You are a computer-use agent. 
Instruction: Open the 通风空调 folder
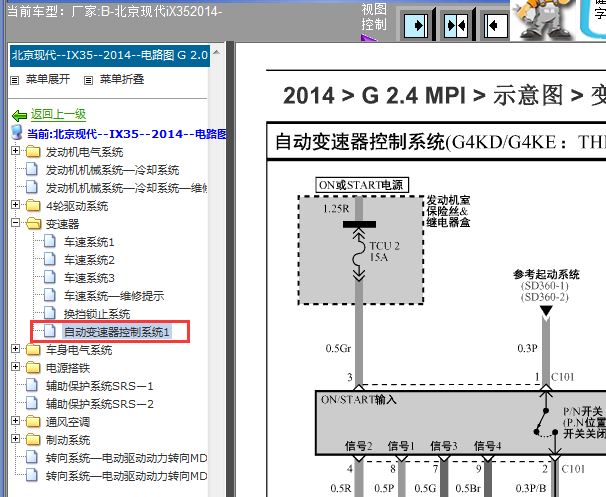pos(68,422)
